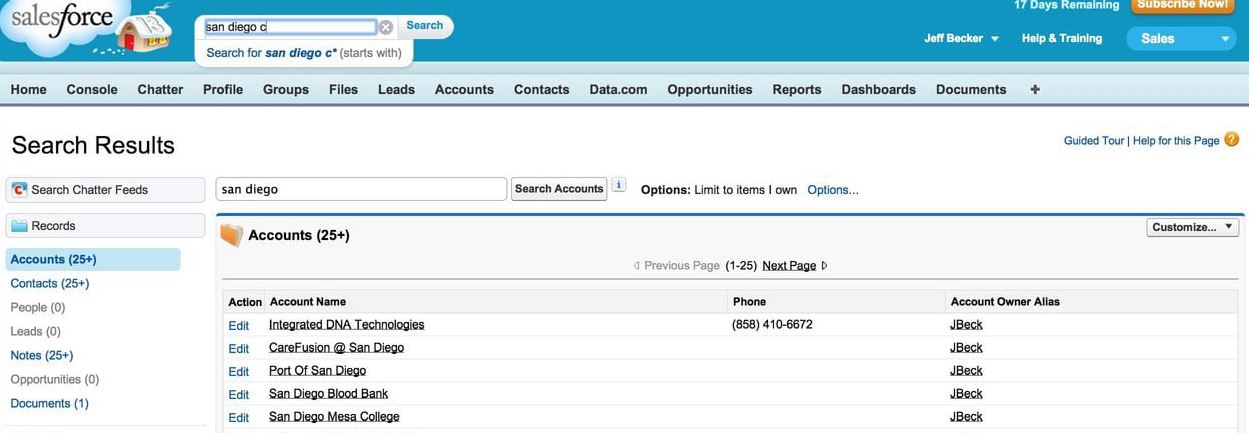
Task: Open Help & Training
Action: pyautogui.click(x=1062, y=38)
